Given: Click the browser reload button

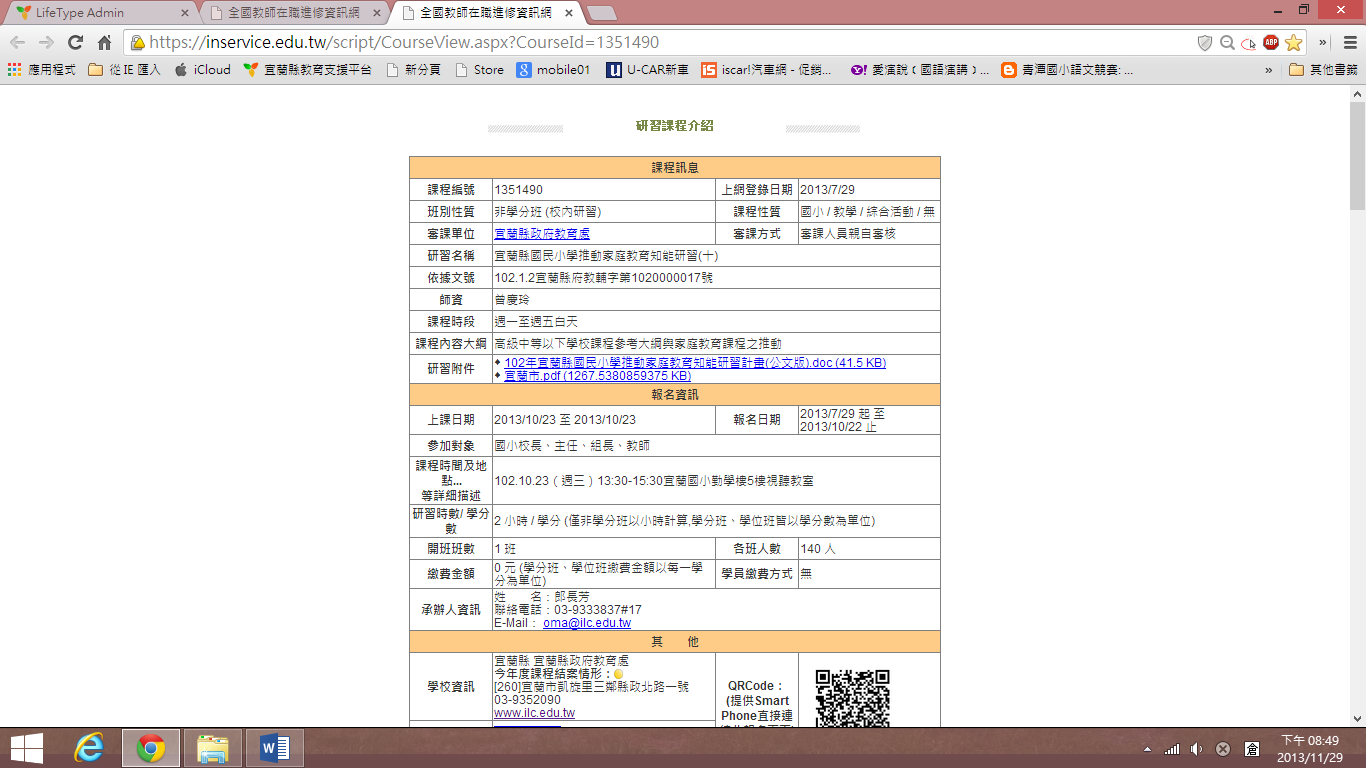Looking at the screenshot, I should (x=75, y=43).
